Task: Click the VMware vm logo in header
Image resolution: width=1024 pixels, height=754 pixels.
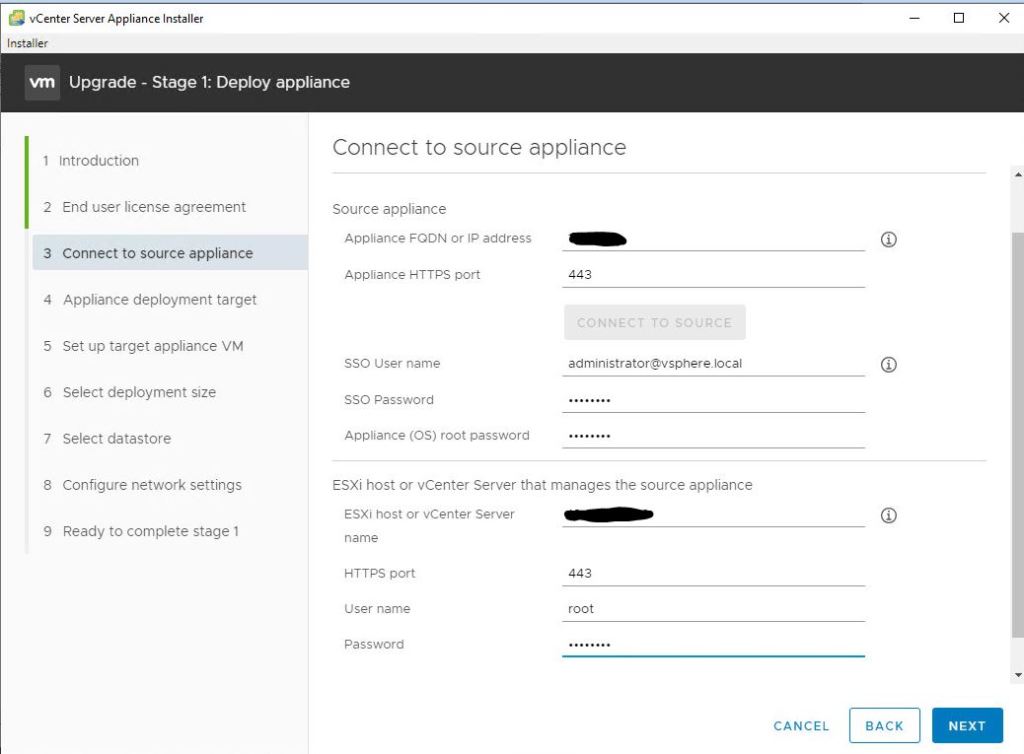Action: (x=42, y=82)
